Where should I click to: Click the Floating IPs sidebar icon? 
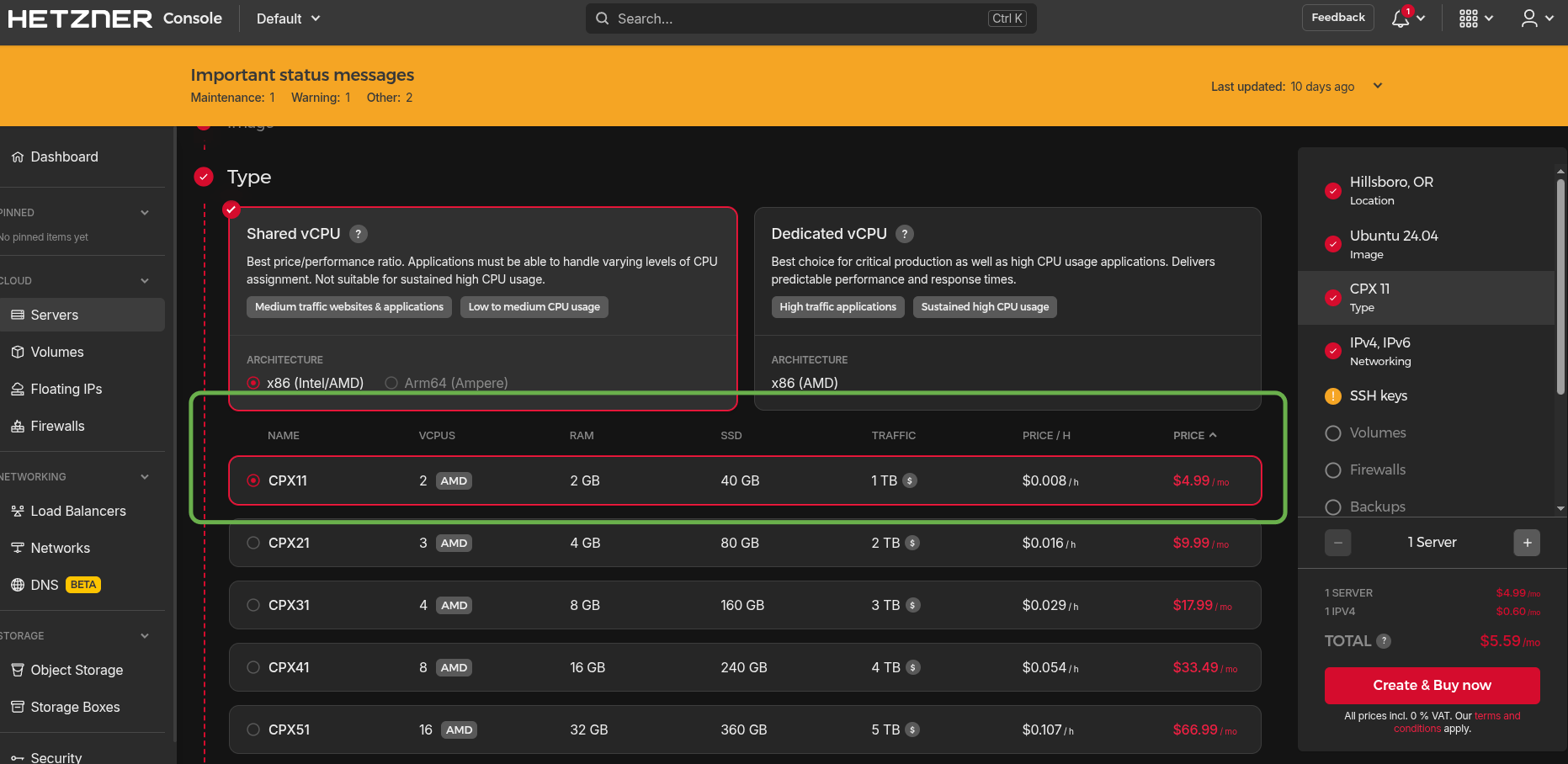click(x=18, y=389)
